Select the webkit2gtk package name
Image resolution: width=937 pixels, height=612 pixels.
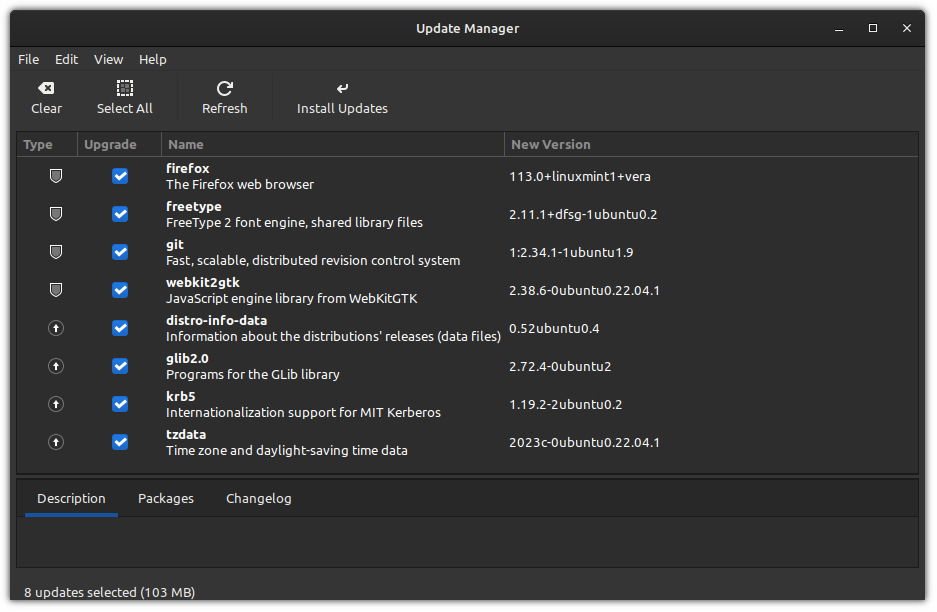tap(203, 283)
